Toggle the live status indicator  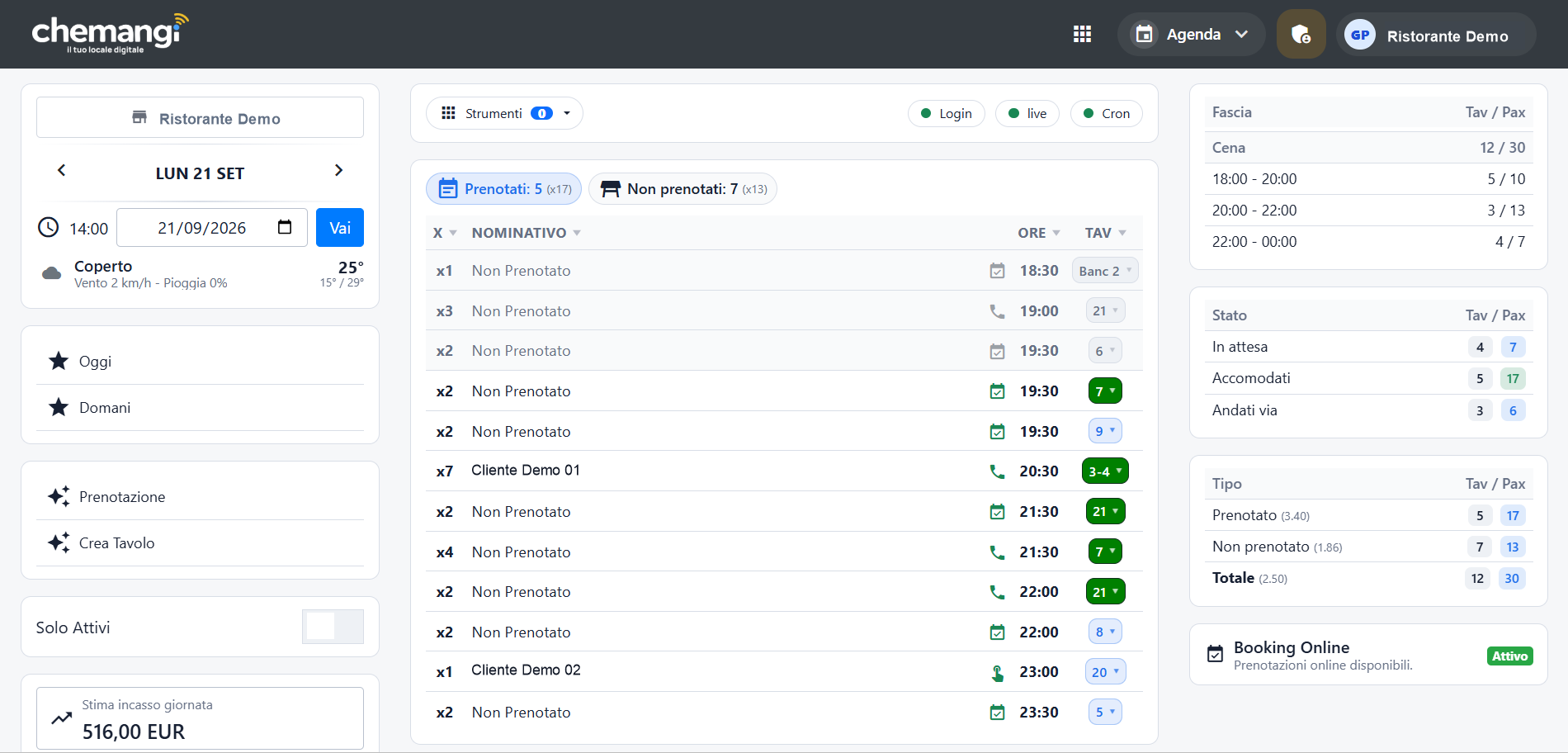1027,113
